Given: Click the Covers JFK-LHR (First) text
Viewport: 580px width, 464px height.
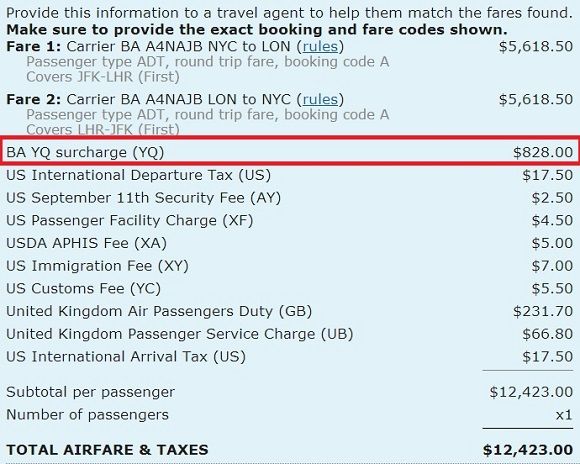Looking at the screenshot, I should [x=103, y=77].
